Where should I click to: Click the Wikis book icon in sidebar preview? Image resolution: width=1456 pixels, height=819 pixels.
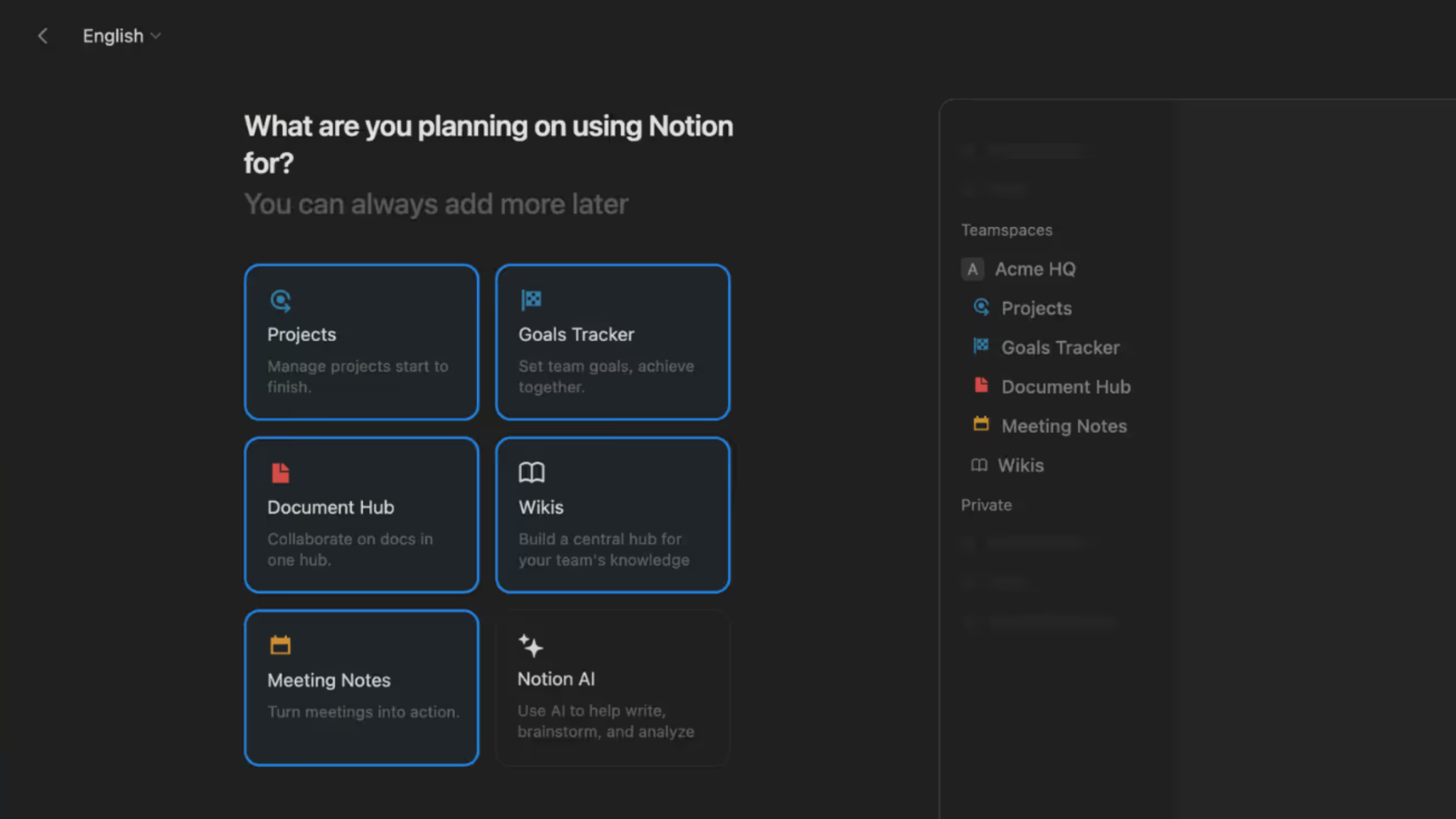(x=979, y=465)
